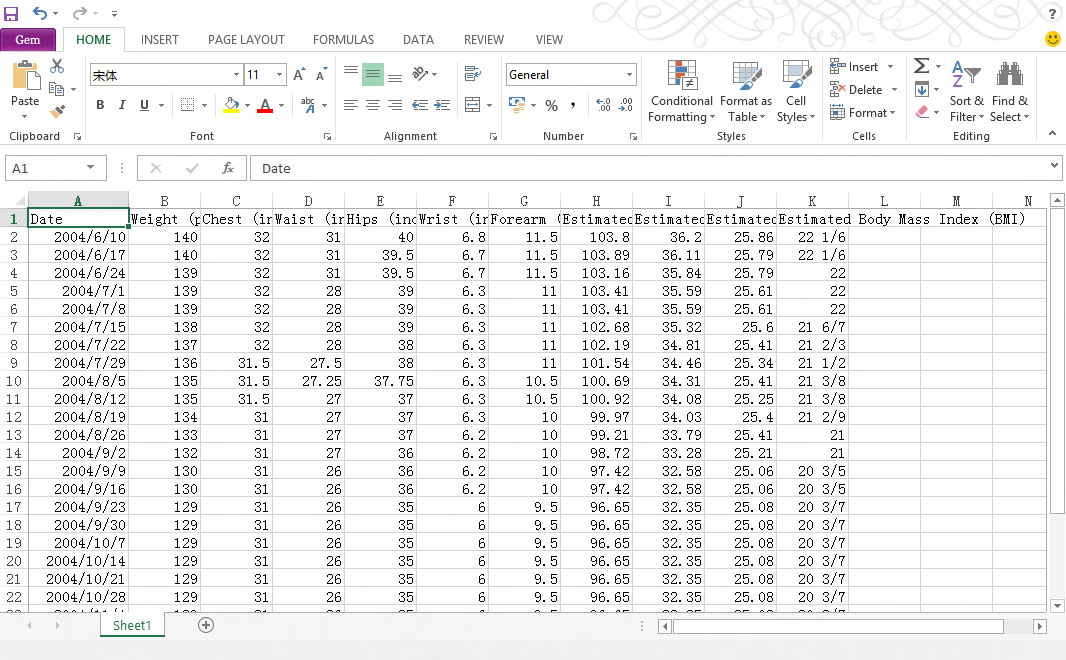This screenshot has height=660, width=1066.
Task: Click the Clear eraser icon
Action: click(x=922, y=111)
